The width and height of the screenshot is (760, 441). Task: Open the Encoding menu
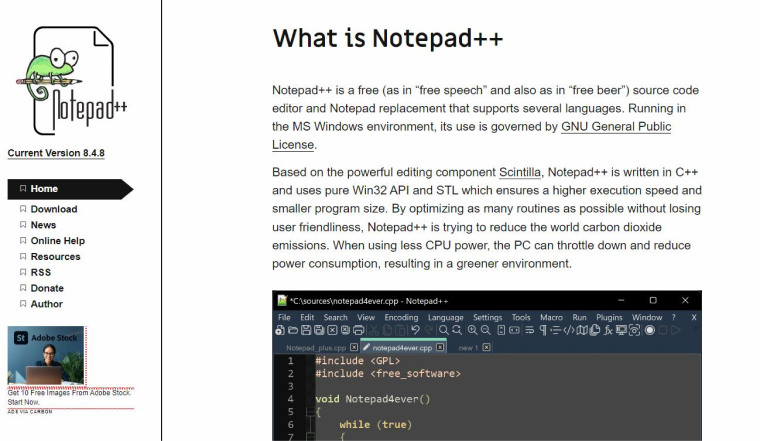(401, 317)
